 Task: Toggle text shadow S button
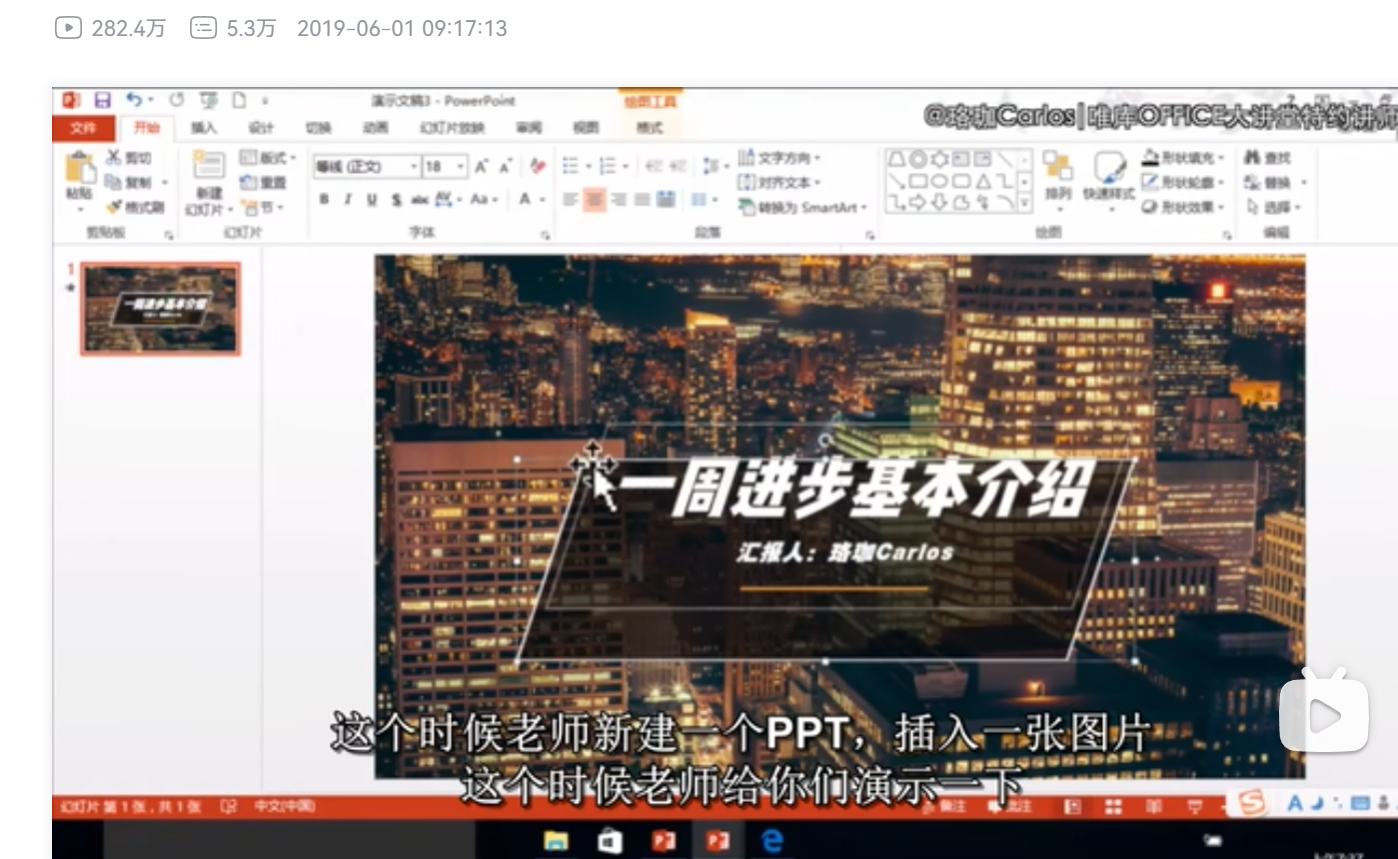click(396, 200)
